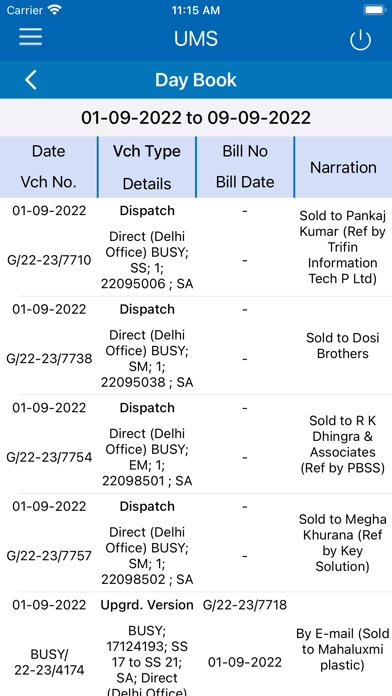Open voucher G/22-23/7757
This screenshot has height=696, width=392.
tap(49, 556)
